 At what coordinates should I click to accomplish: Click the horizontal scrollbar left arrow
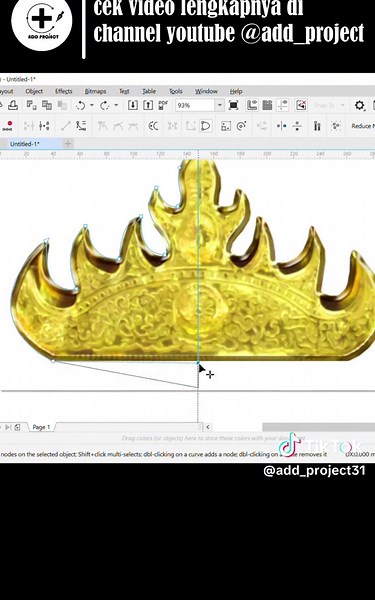208,427
